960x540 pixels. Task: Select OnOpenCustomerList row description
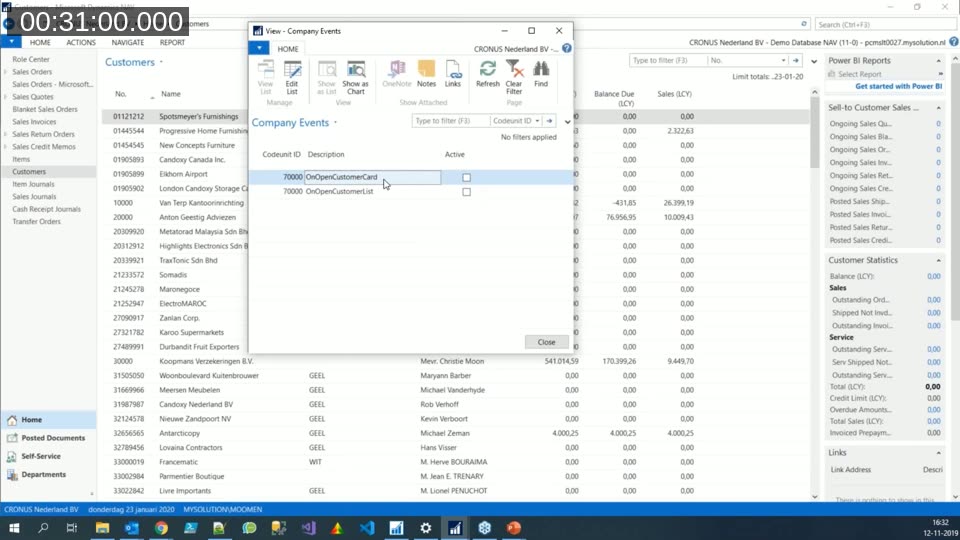click(x=339, y=192)
